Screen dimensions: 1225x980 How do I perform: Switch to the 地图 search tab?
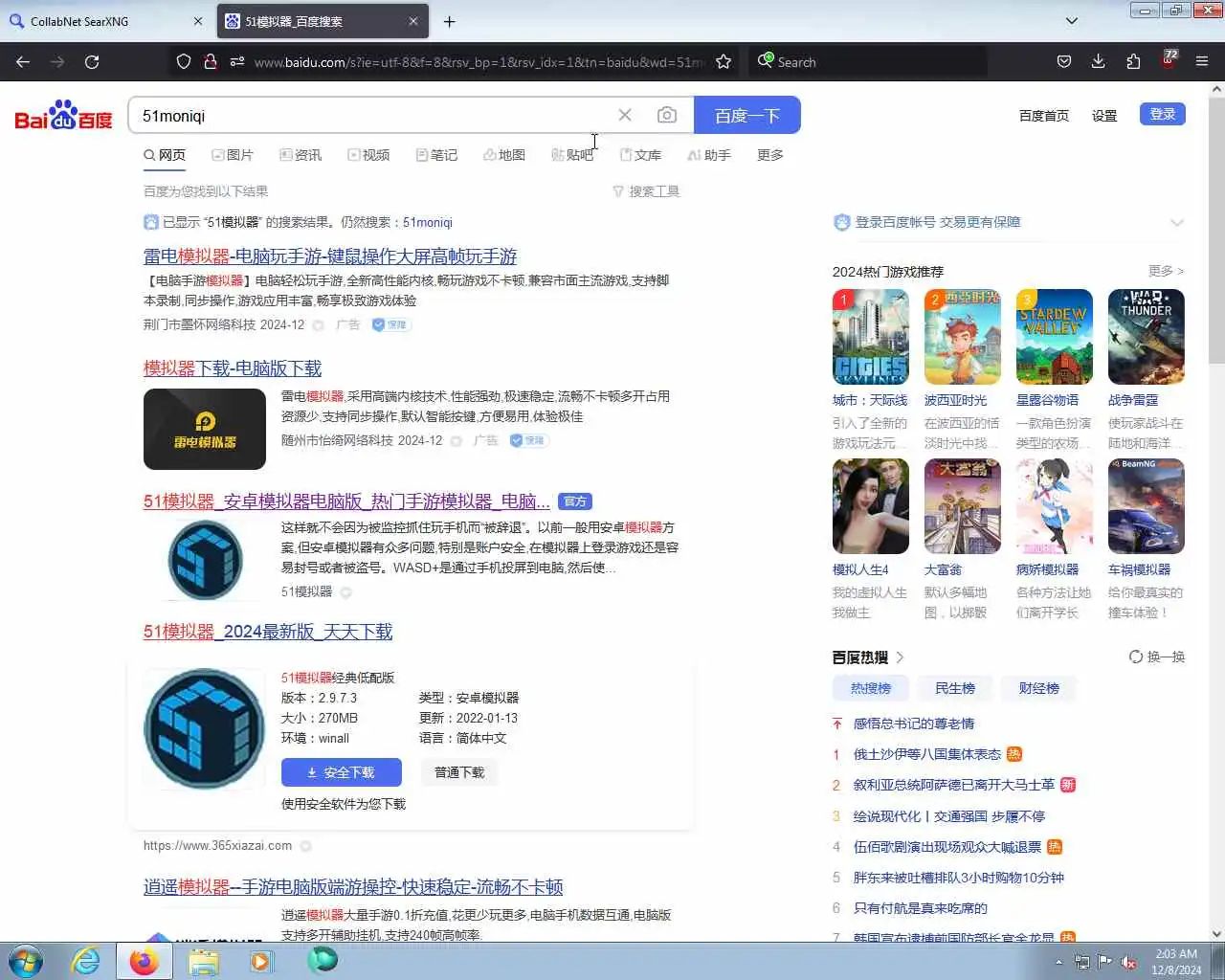pyautogui.click(x=504, y=155)
